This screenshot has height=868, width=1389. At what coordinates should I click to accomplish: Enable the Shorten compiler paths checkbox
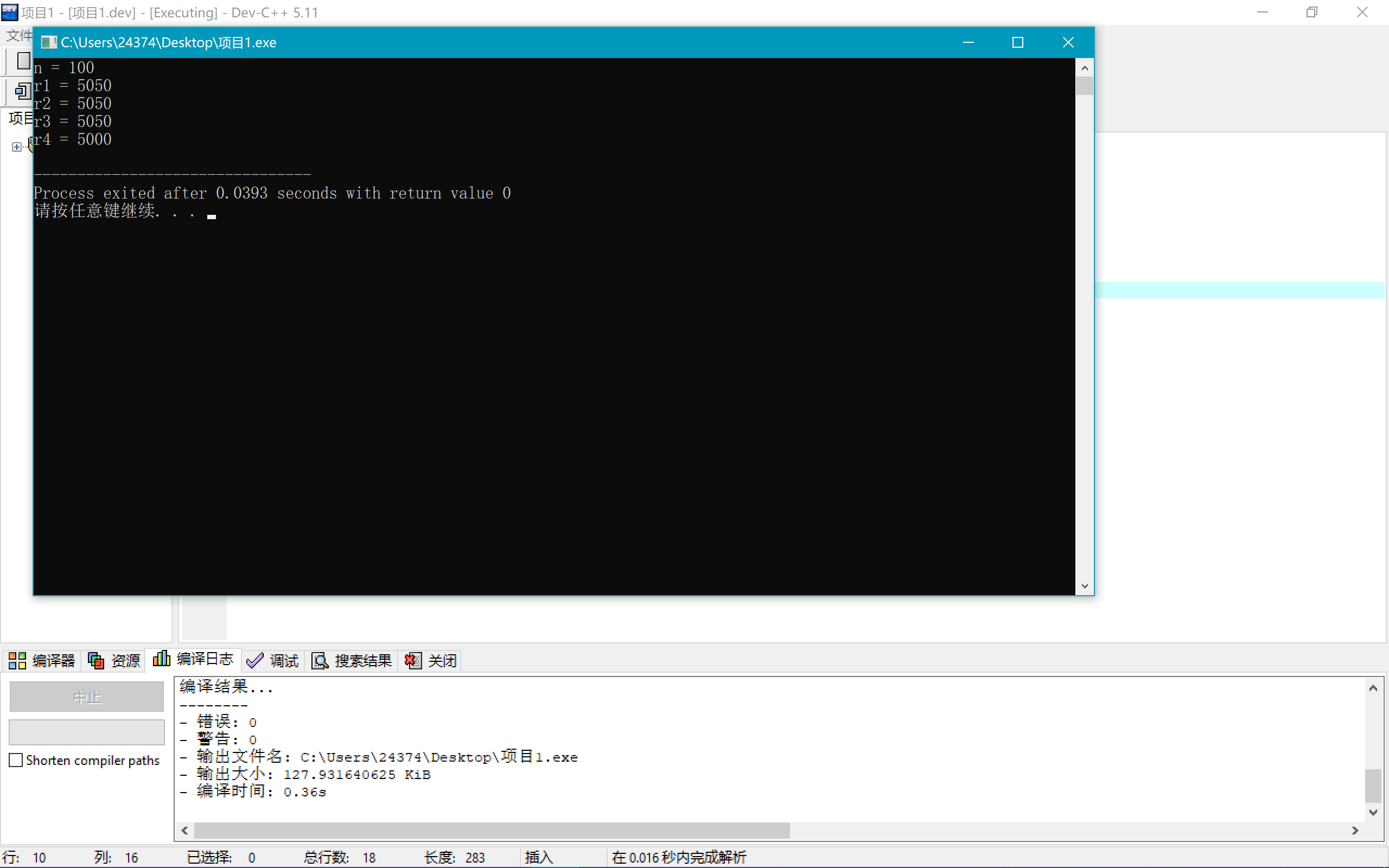pyautogui.click(x=16, y=760)
